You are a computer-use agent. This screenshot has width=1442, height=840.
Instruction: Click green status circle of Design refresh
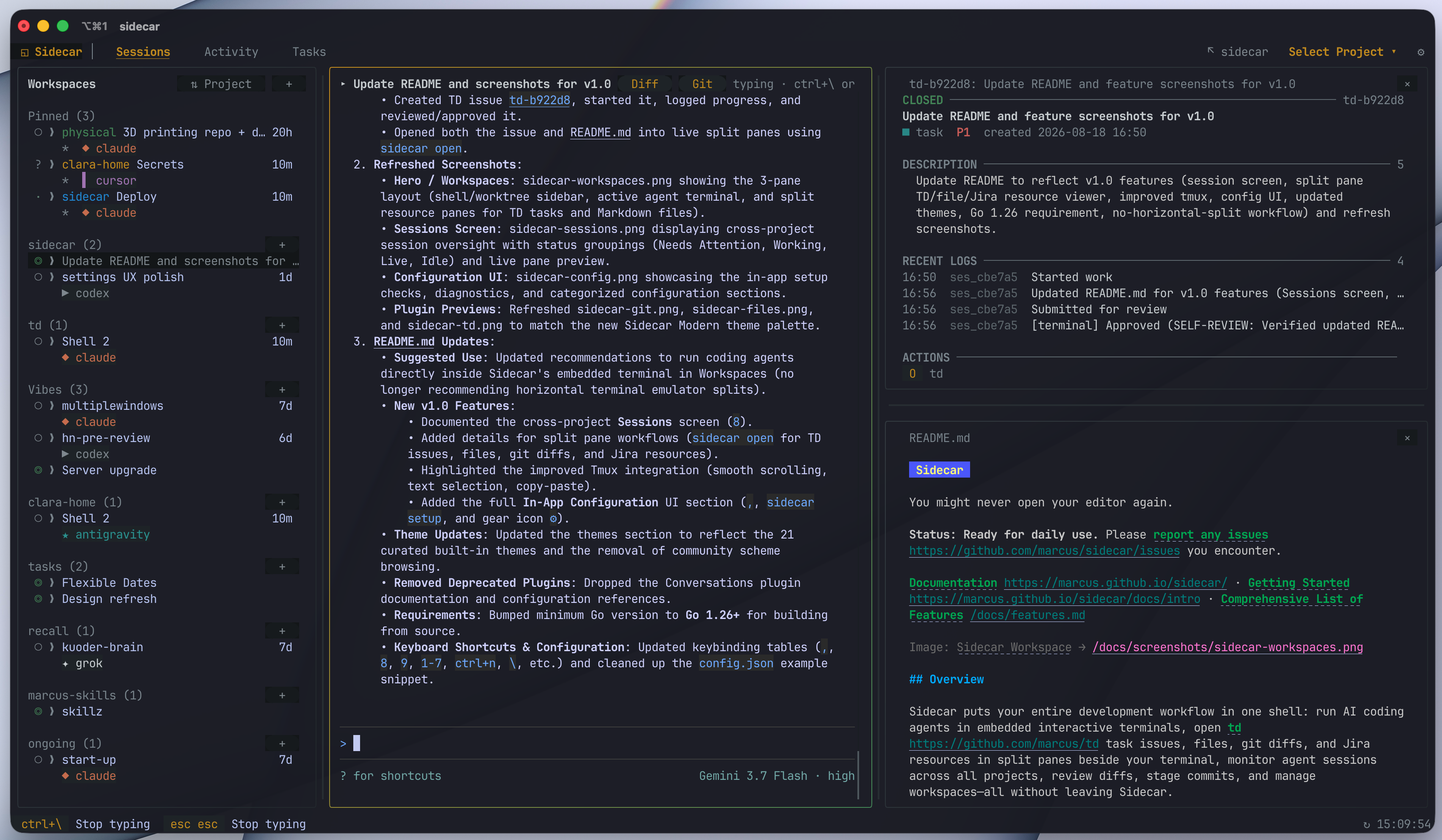click(38, 599)
